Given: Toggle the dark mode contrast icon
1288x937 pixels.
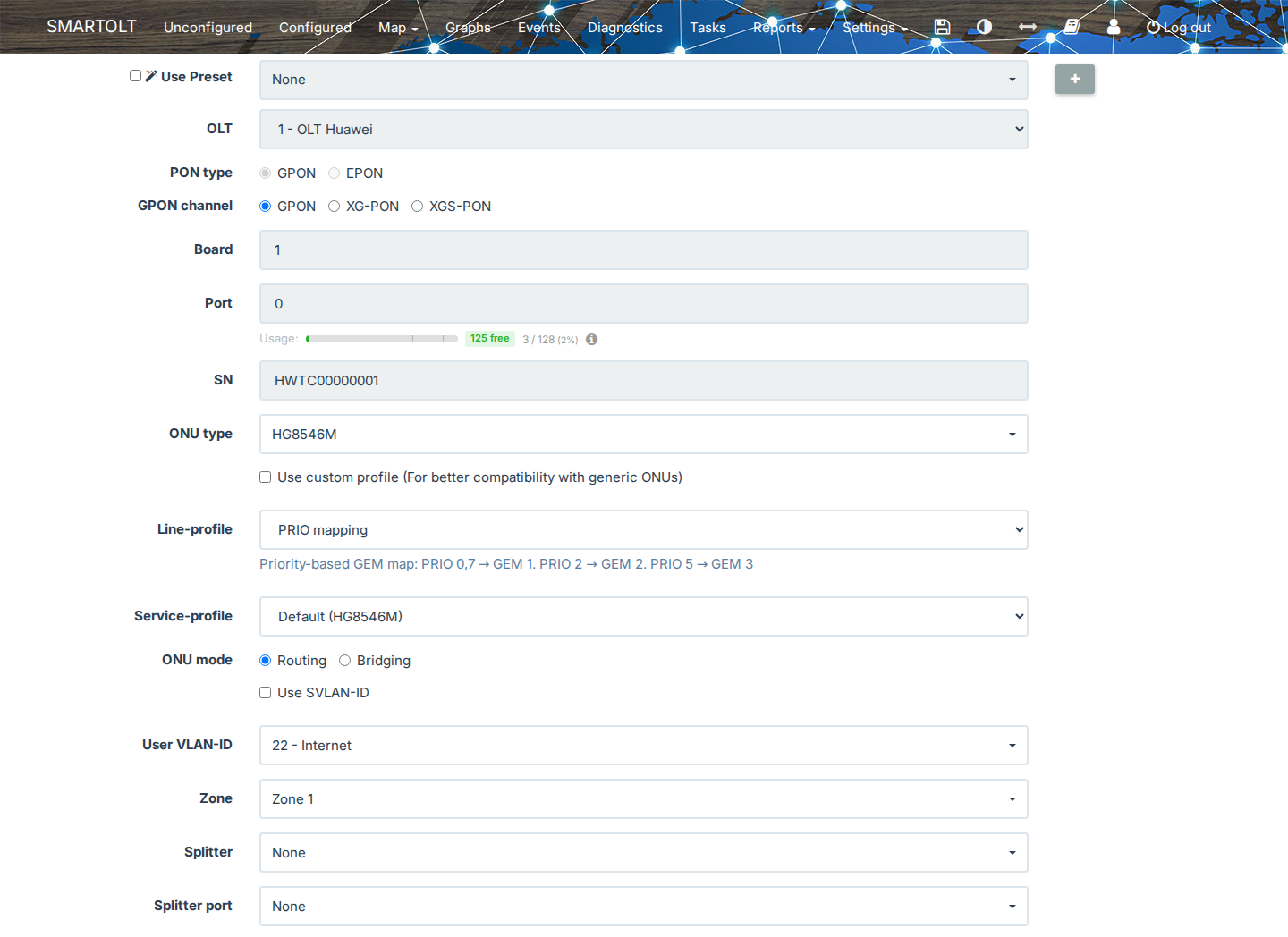Looking at the screenshot, I should coord(985,27).
